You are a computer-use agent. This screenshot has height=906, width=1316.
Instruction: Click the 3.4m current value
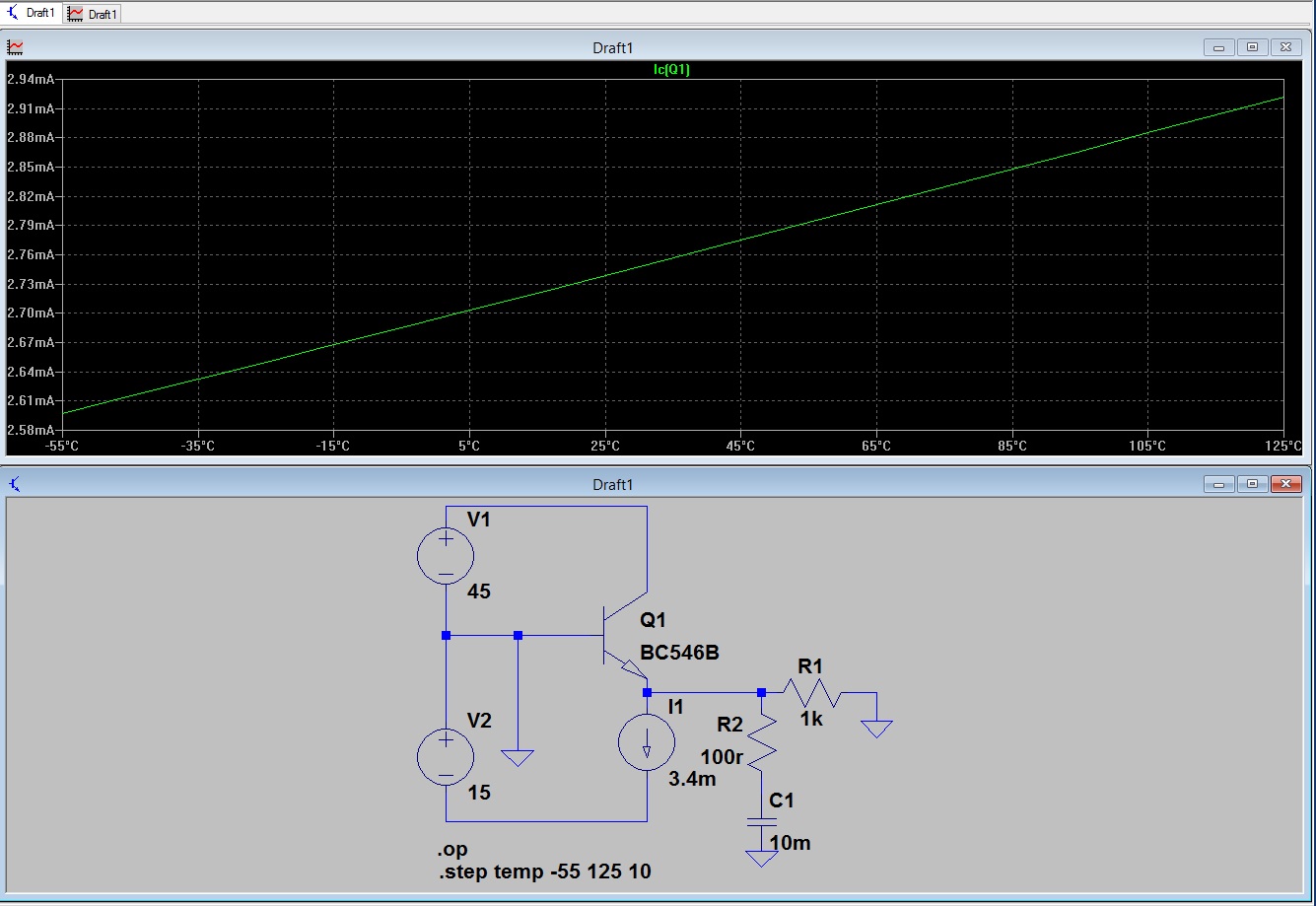(692, 779)
